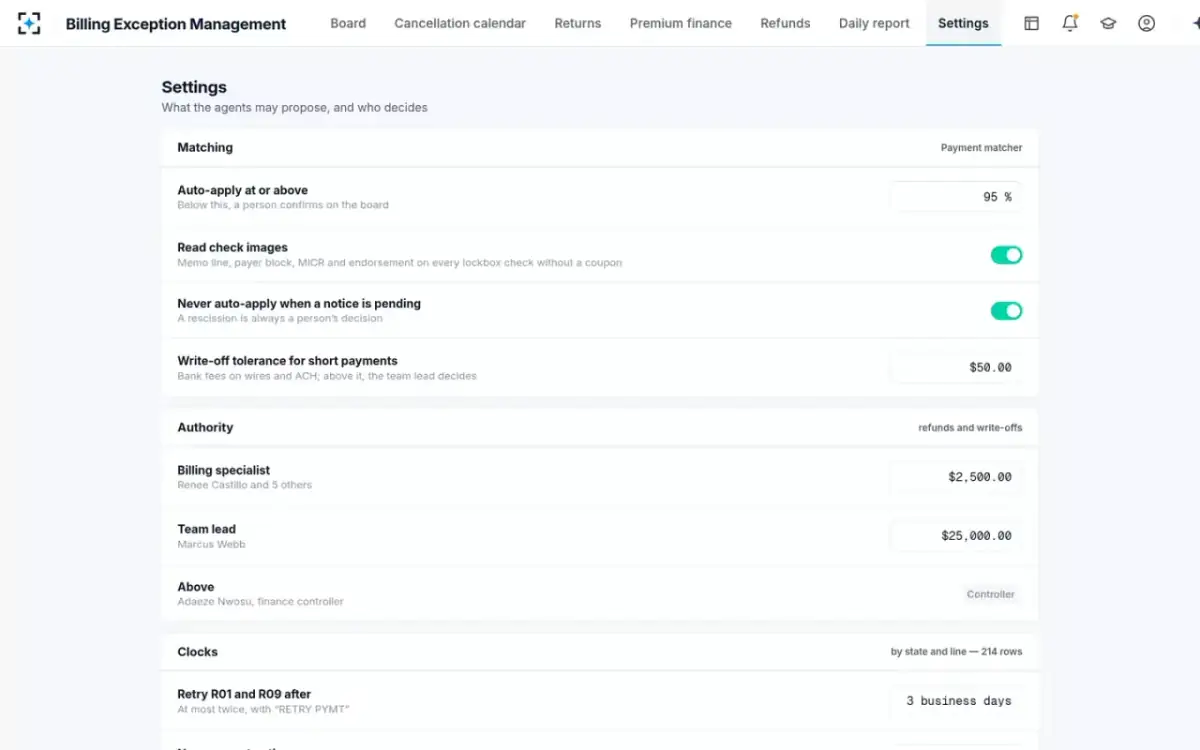Disable the Read check images toggle
Viewport: 1200px width, 750px height.
(1006, 255)
